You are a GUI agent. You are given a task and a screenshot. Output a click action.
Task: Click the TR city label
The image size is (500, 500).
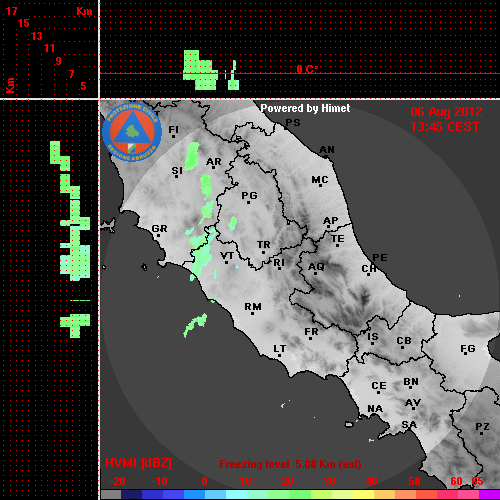tap(263, 245)
